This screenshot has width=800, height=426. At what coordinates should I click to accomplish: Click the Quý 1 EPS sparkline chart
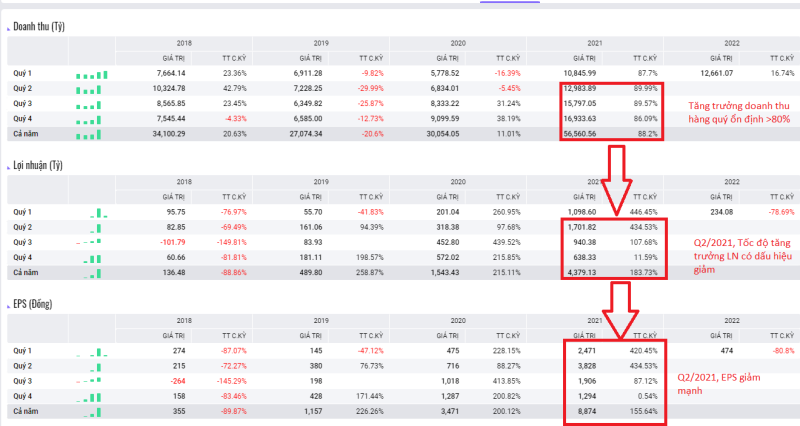click(x=91, y=351)
